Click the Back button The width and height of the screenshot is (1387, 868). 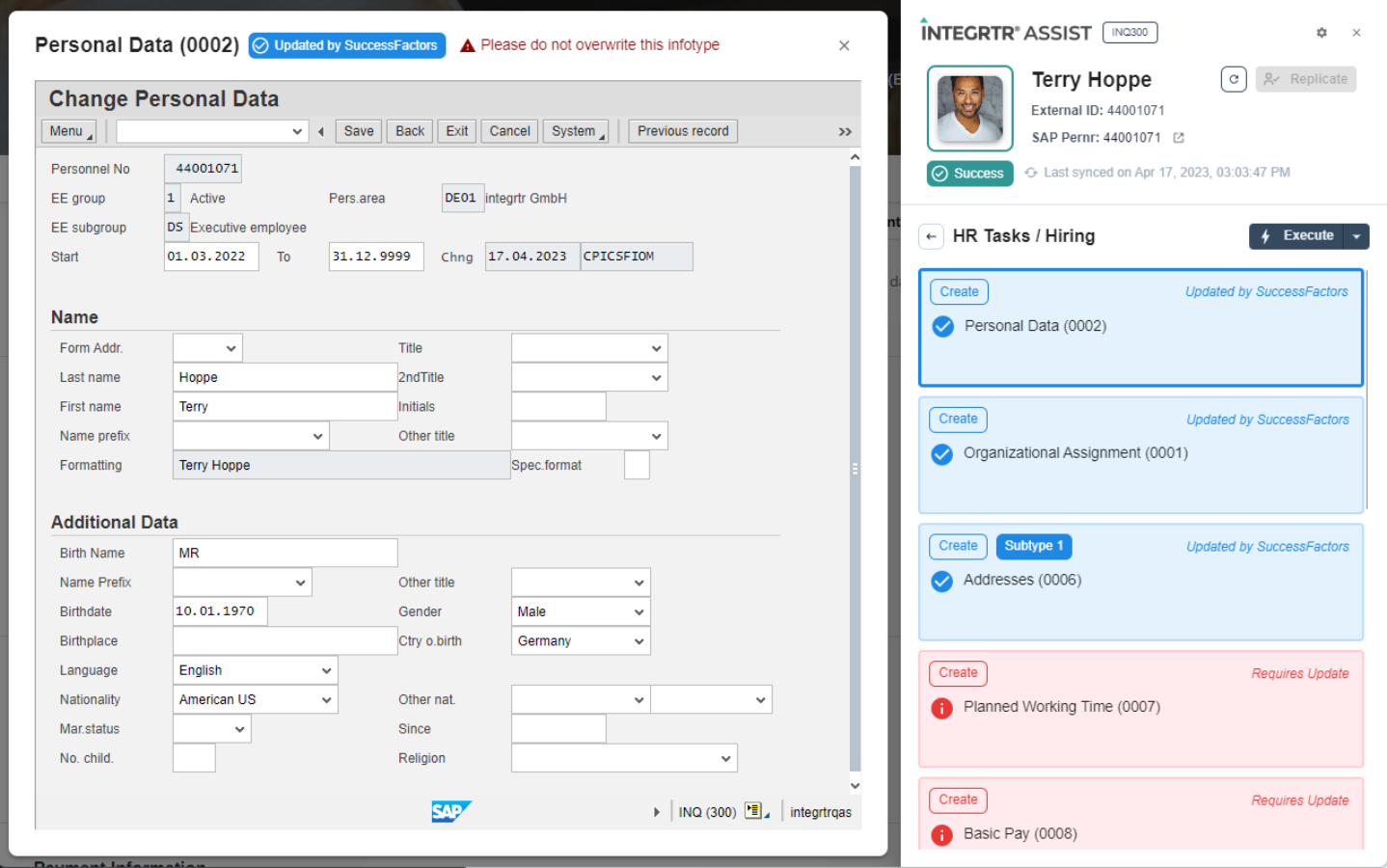[x=410, y=131]
